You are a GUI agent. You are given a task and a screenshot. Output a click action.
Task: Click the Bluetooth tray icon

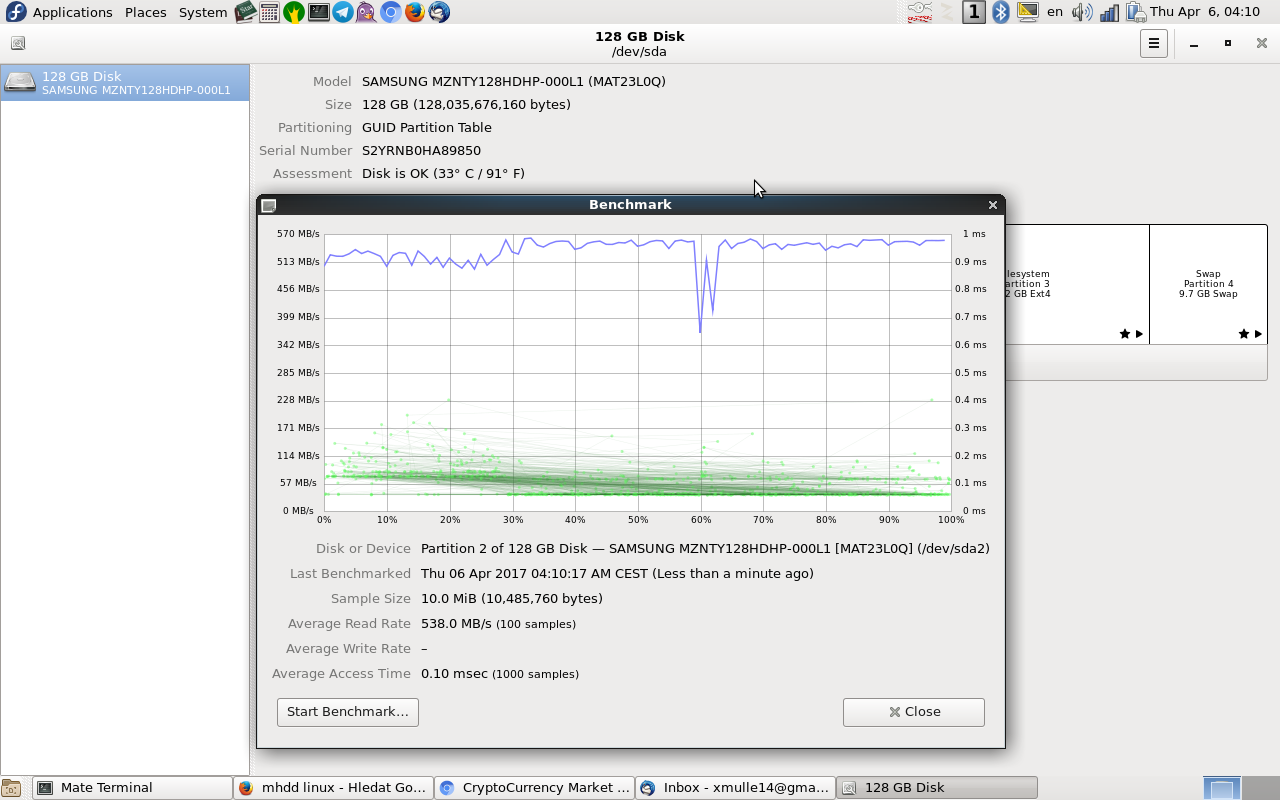pos(1000,12)
